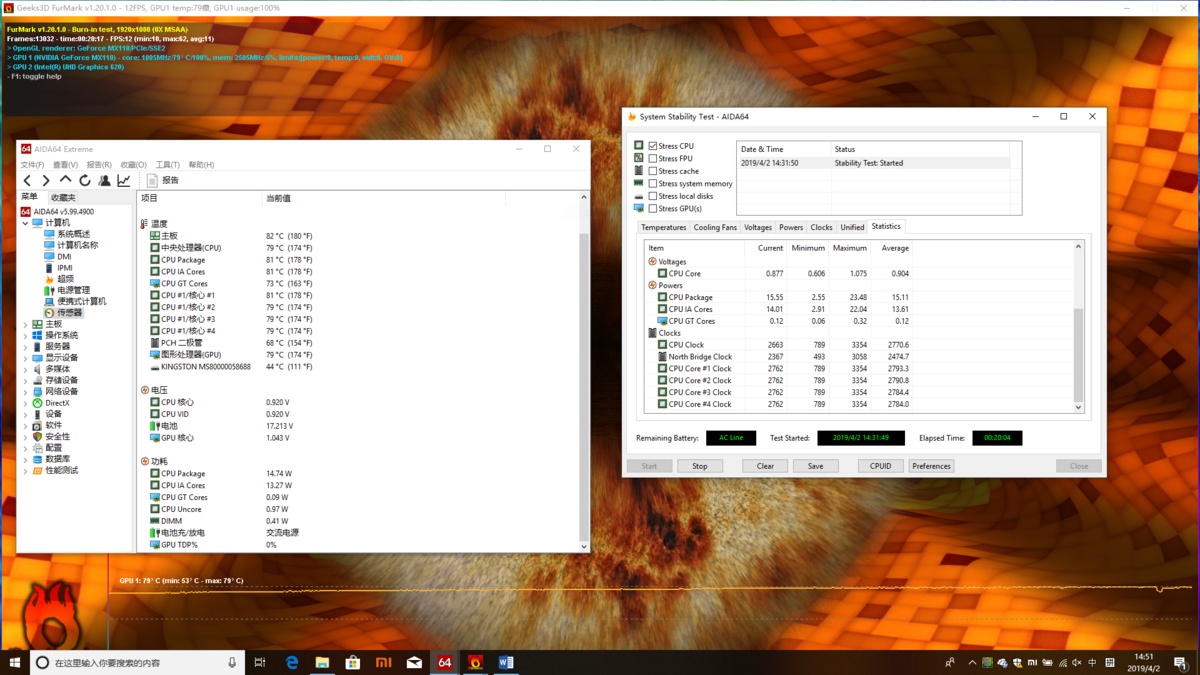Enable Stress local disks checkbox
The height and width of the screenshot is (675, 1200).
pos(653,196)
